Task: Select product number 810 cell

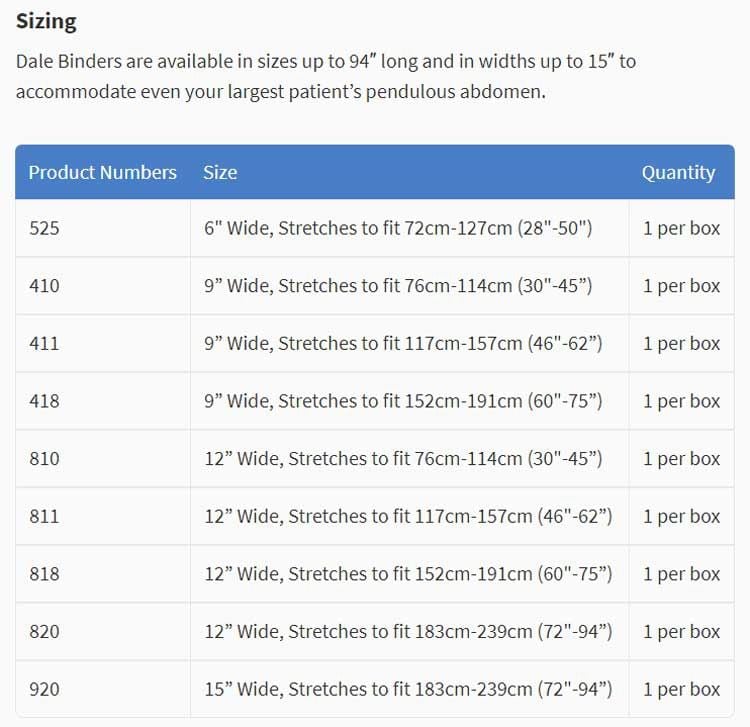Action: (x=103, y=459)
